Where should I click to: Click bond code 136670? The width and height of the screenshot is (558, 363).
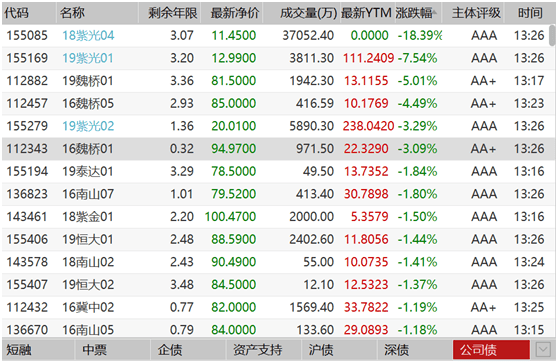(27, 330)
